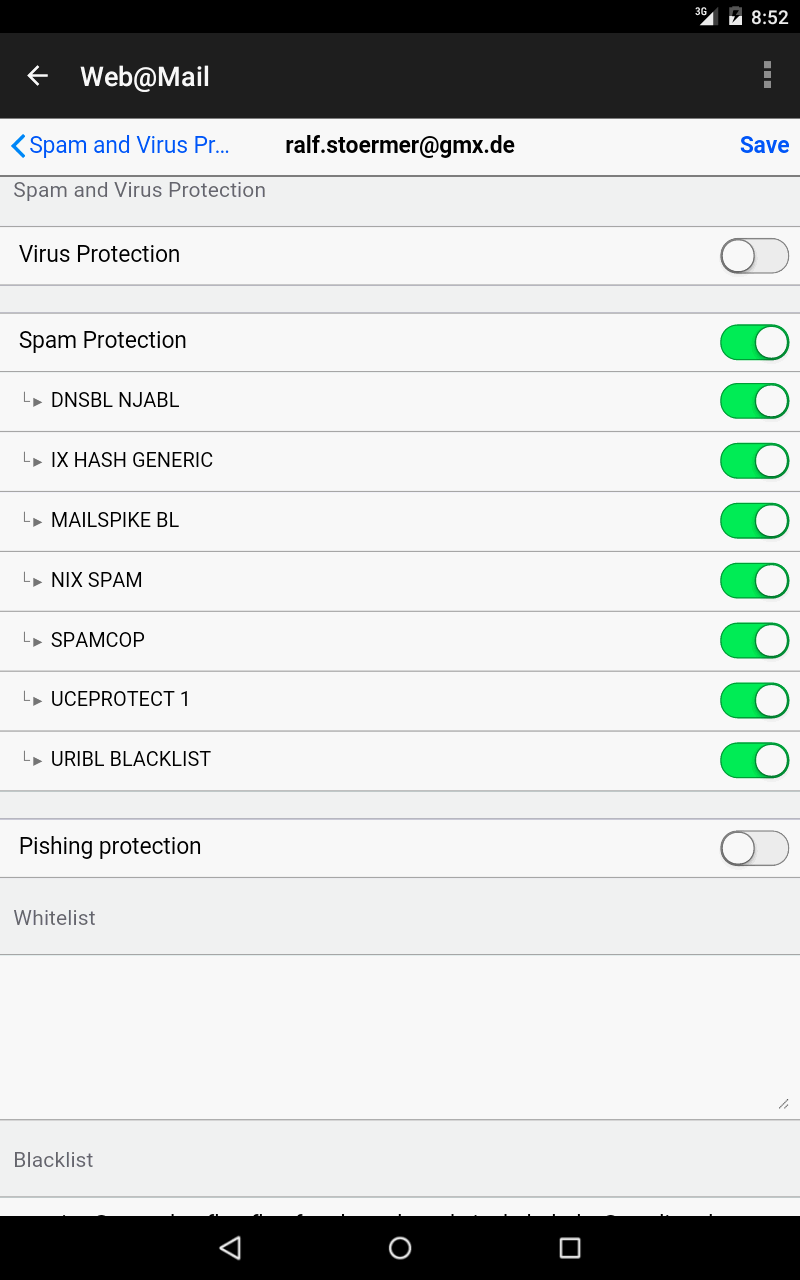Tap the back arrow in the app bar

point(38,76)
